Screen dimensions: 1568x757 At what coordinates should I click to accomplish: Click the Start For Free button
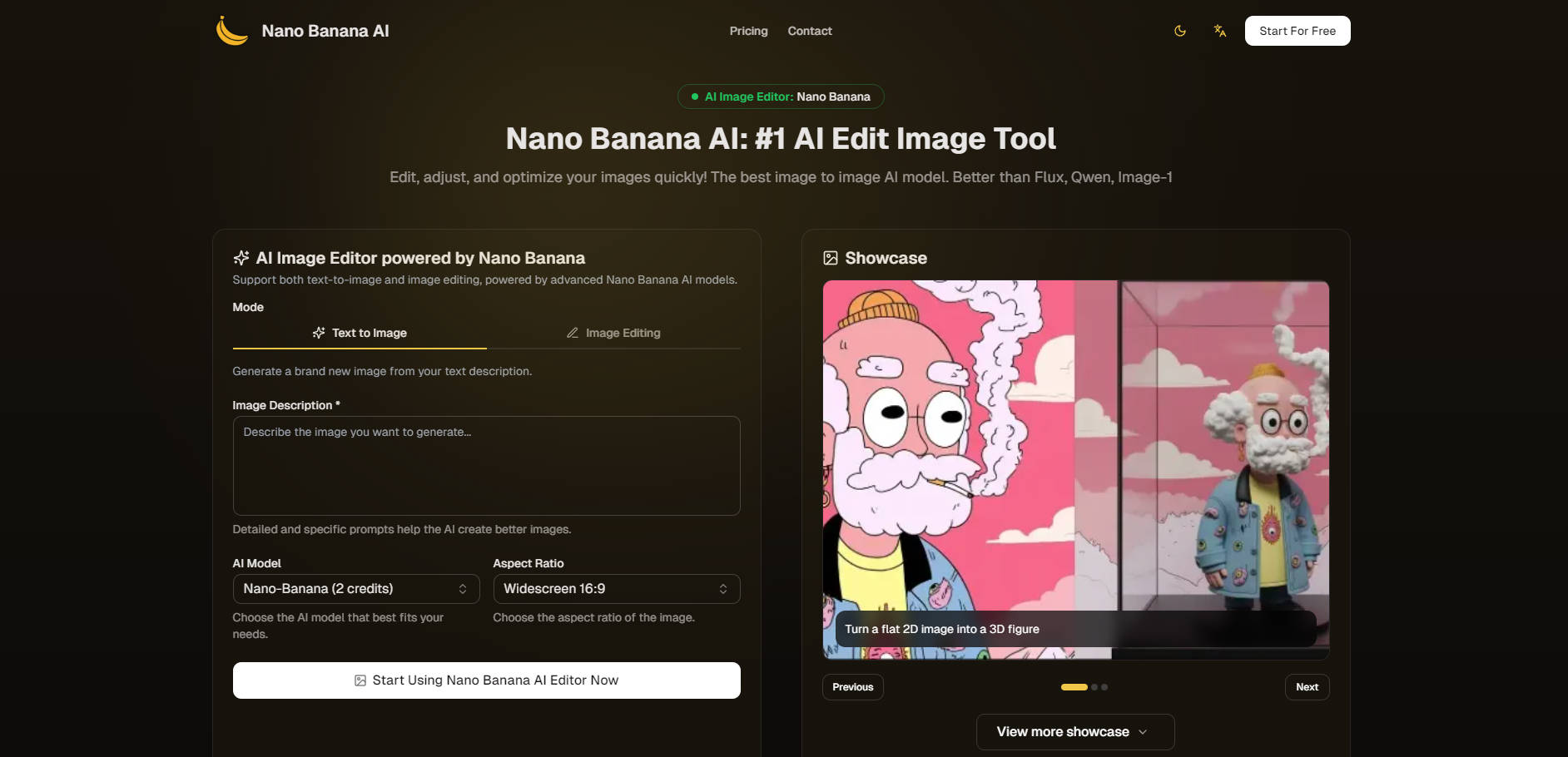click(x=1298, y=30)
